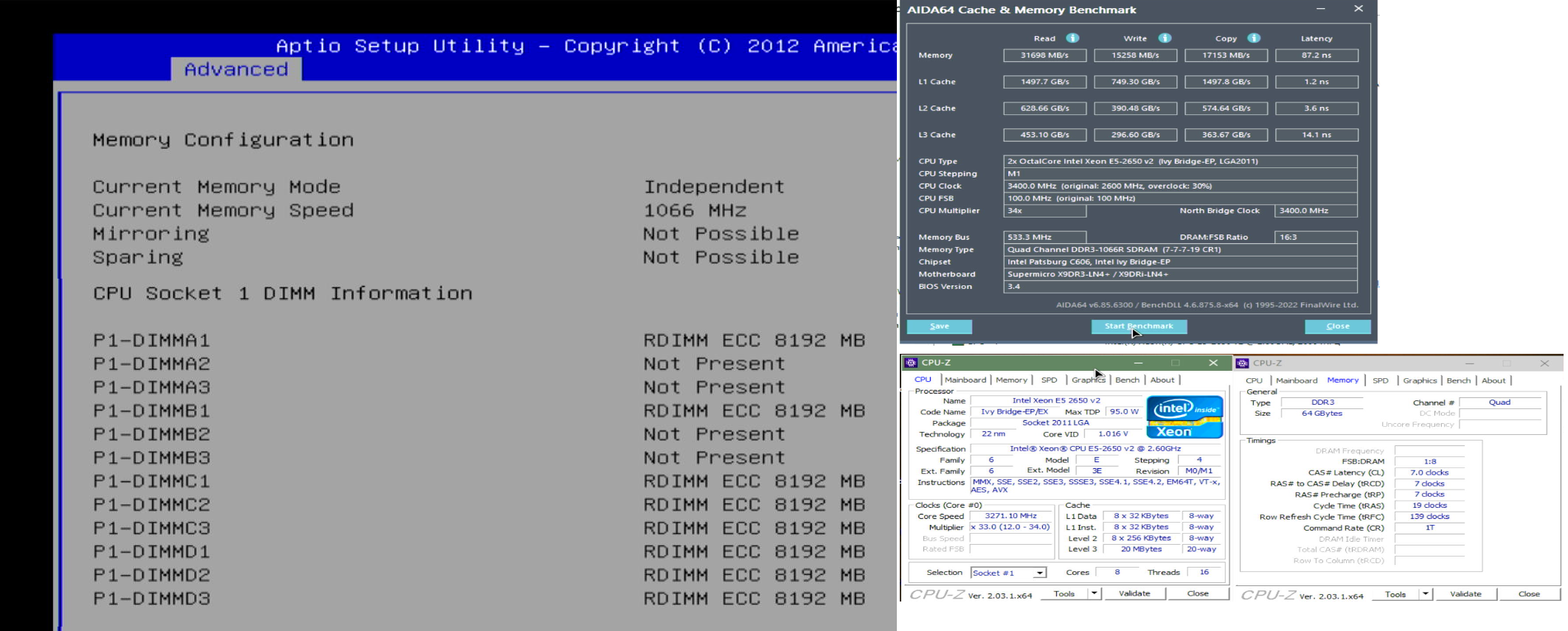This screenshot has height=631, width=1568.
Task: Click the Cycle Time value 19 clocks
Action: click(x=1429, y=506)
